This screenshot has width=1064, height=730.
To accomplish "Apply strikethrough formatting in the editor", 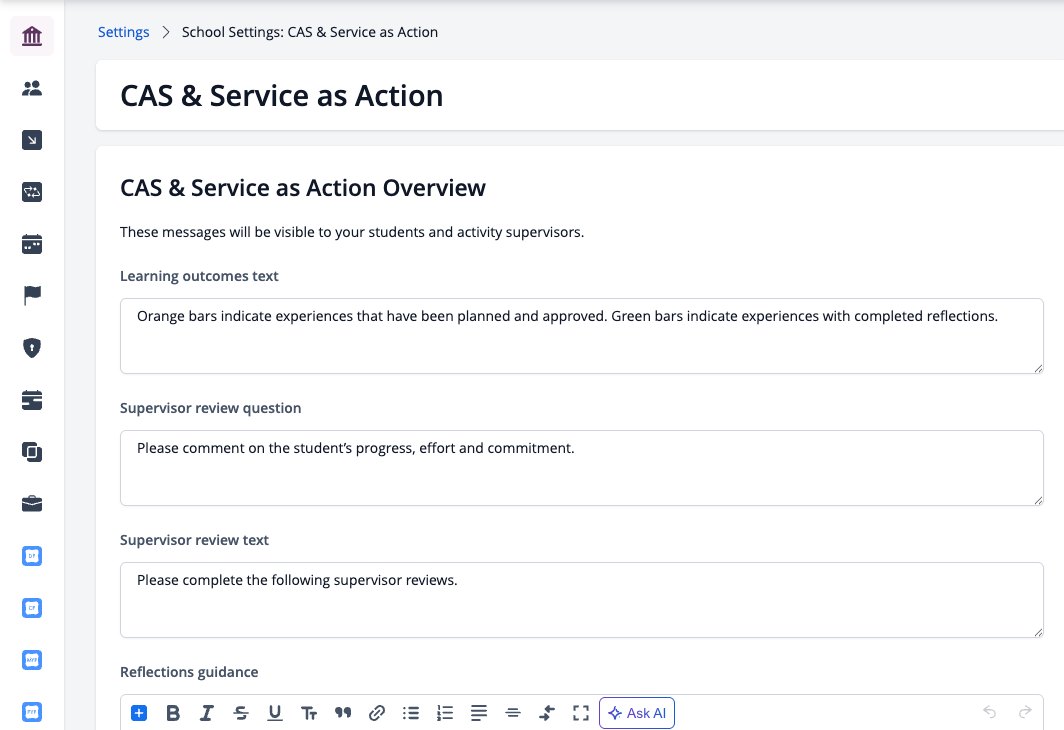I will (240, 713).
